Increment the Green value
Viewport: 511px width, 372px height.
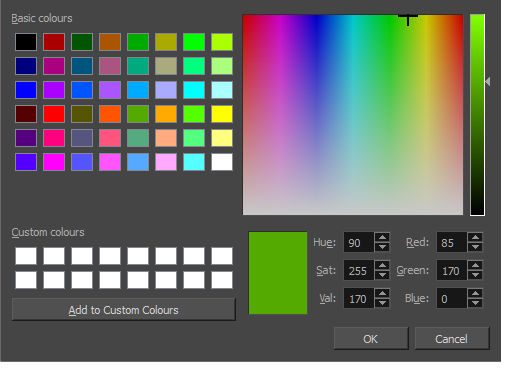tap(475, 266)
